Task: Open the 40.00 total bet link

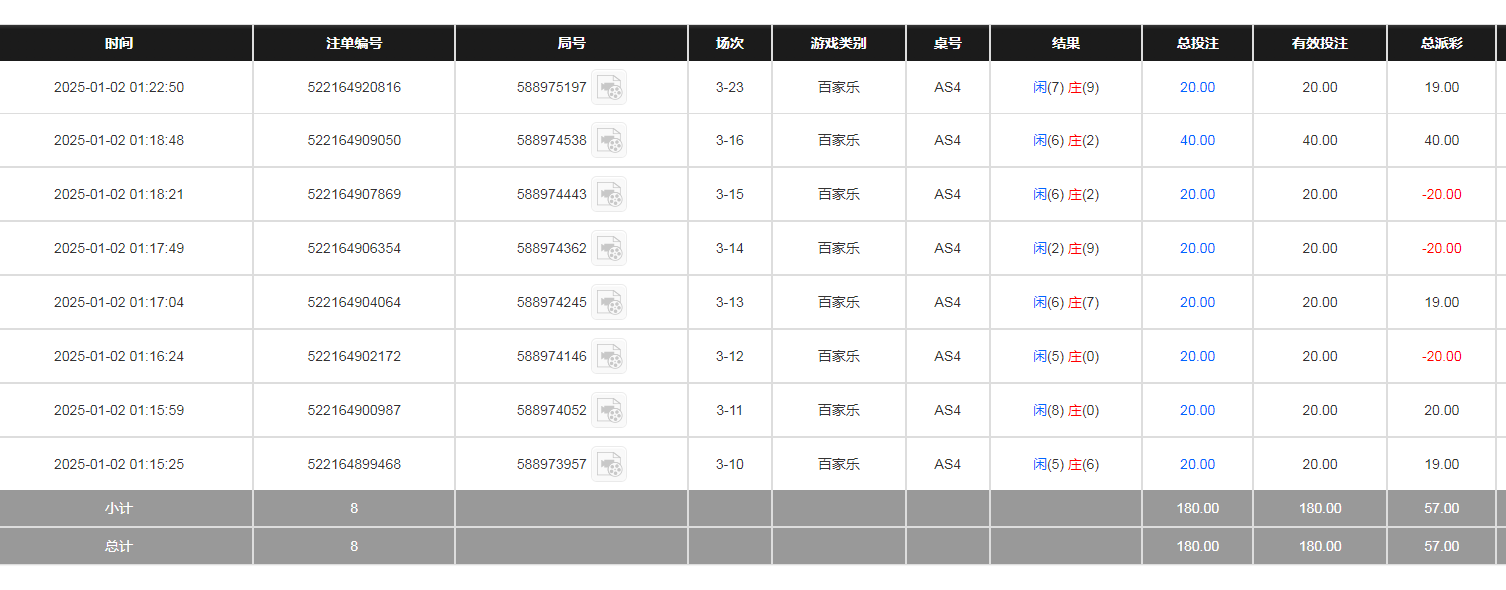Action: [1197, 141]
